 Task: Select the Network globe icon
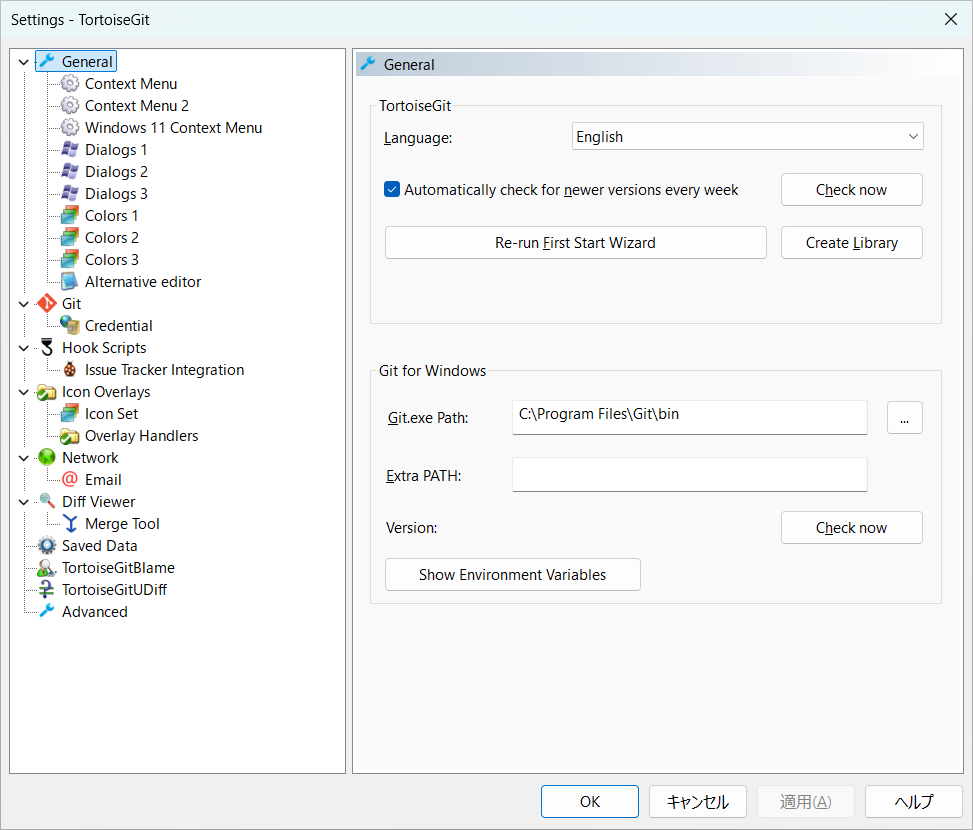[47, 457]
